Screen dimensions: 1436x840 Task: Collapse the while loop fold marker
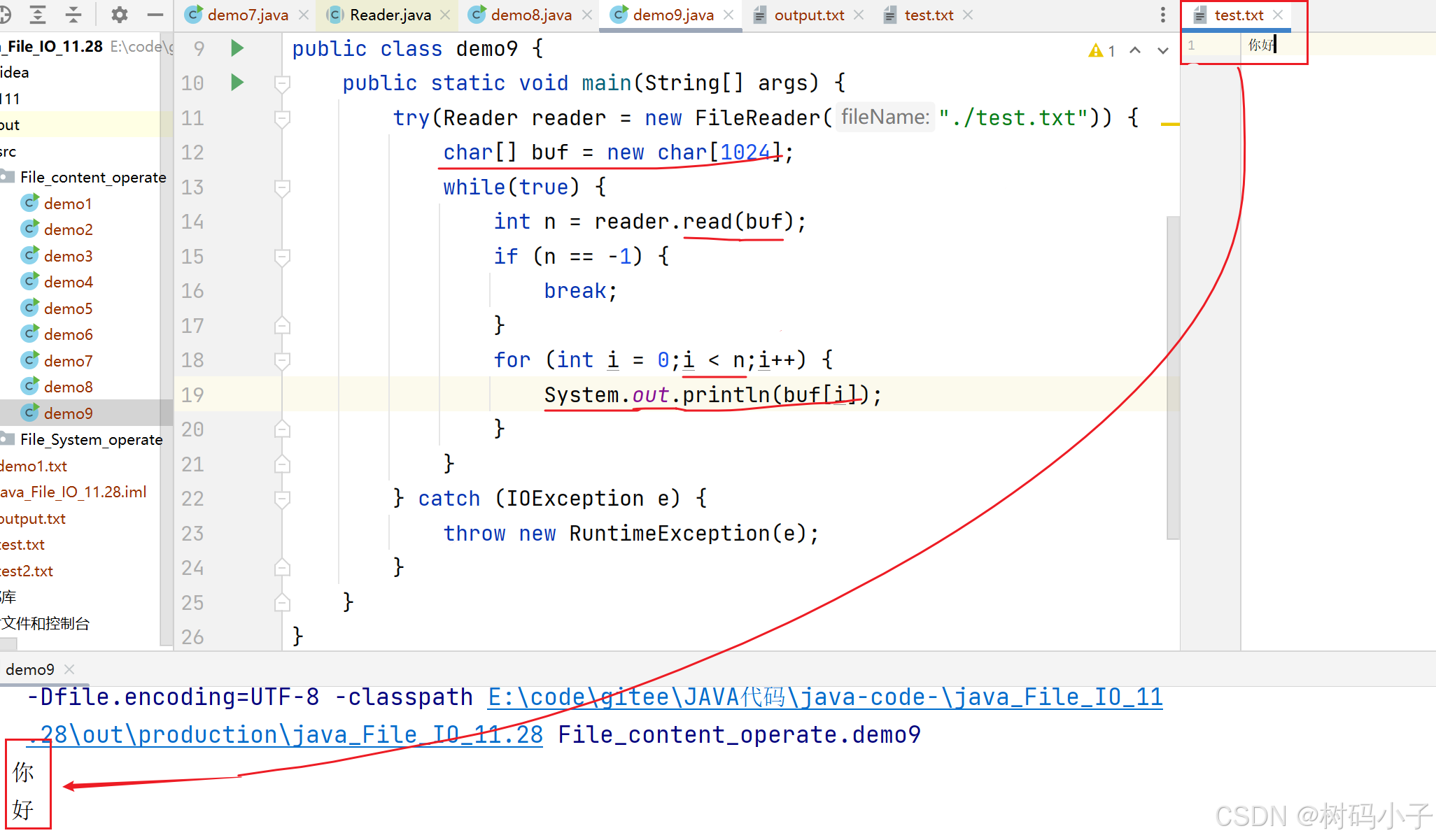[282, 187]
